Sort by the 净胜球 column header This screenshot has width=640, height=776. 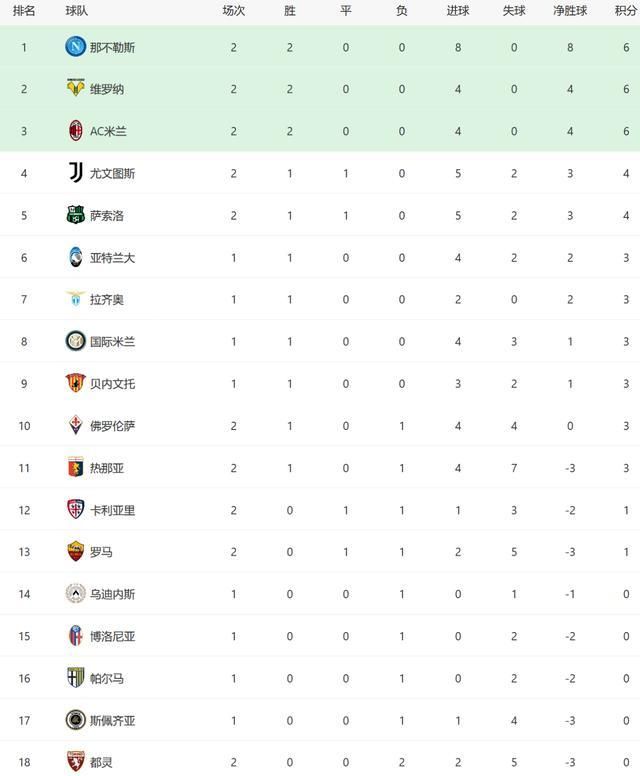click(570, 10)
